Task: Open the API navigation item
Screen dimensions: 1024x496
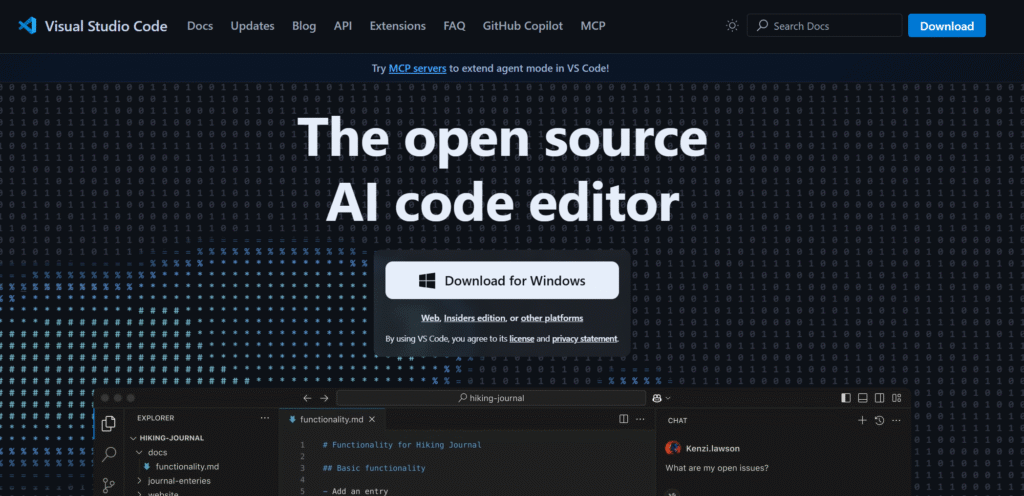Action: point(343,26)
